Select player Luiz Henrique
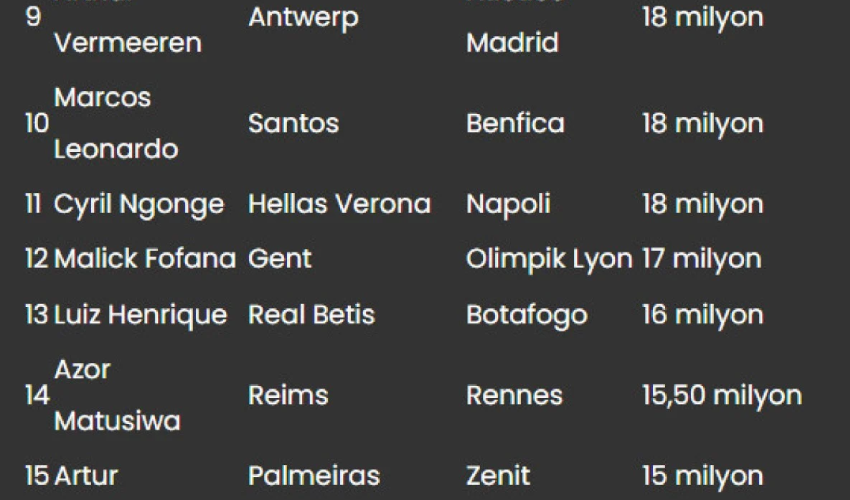 140,315
